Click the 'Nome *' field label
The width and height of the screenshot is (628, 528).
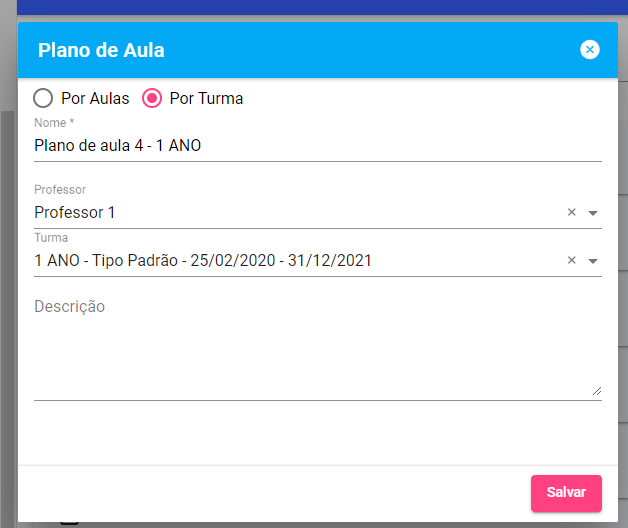click(54, 123)
